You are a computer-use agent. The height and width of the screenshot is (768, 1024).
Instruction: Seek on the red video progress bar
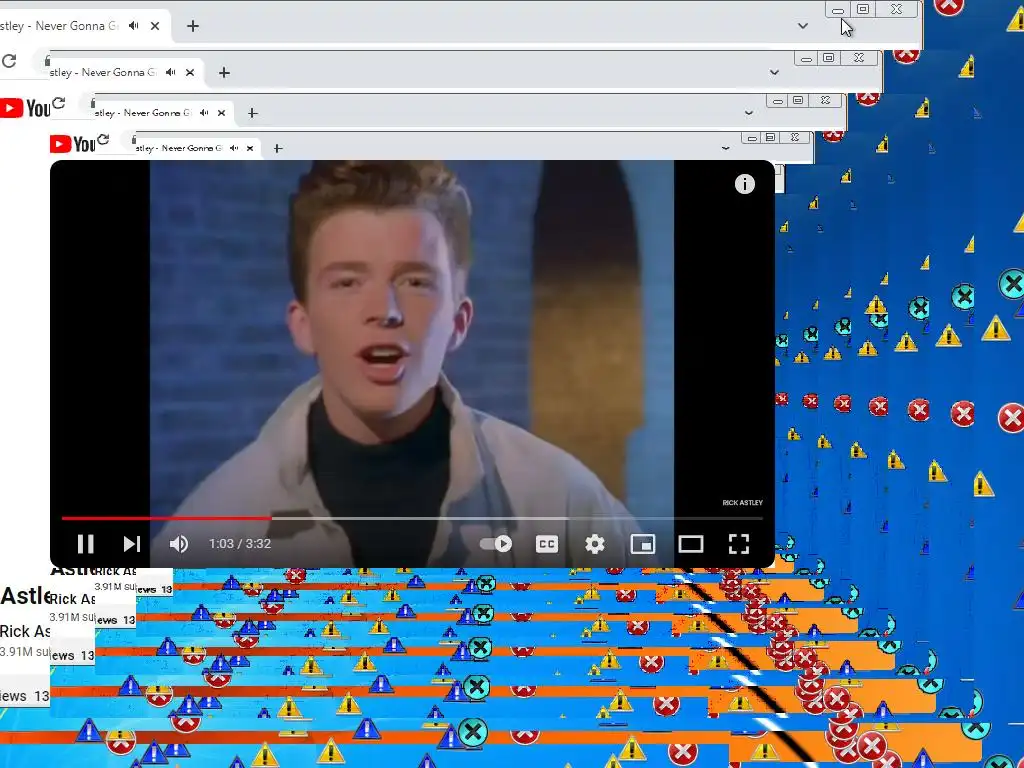167,518
